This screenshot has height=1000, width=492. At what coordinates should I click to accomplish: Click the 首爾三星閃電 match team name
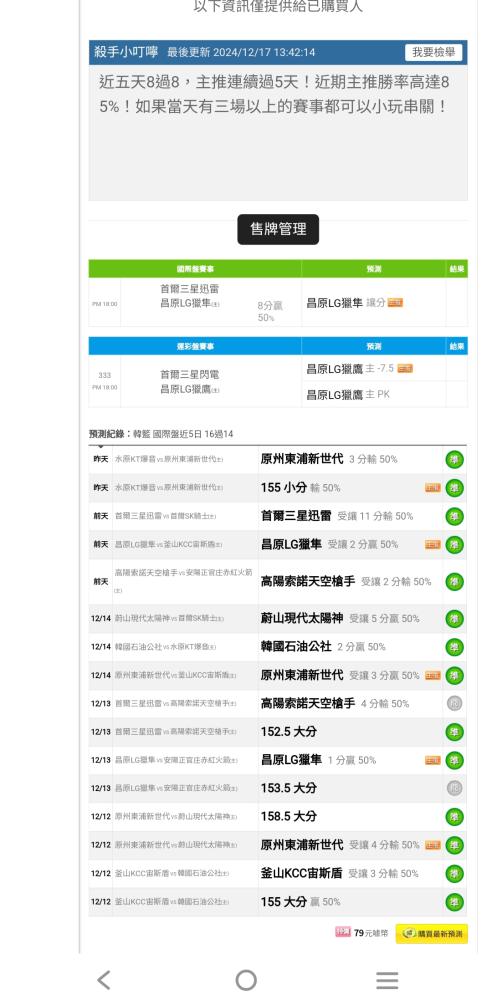click(190, 375)
